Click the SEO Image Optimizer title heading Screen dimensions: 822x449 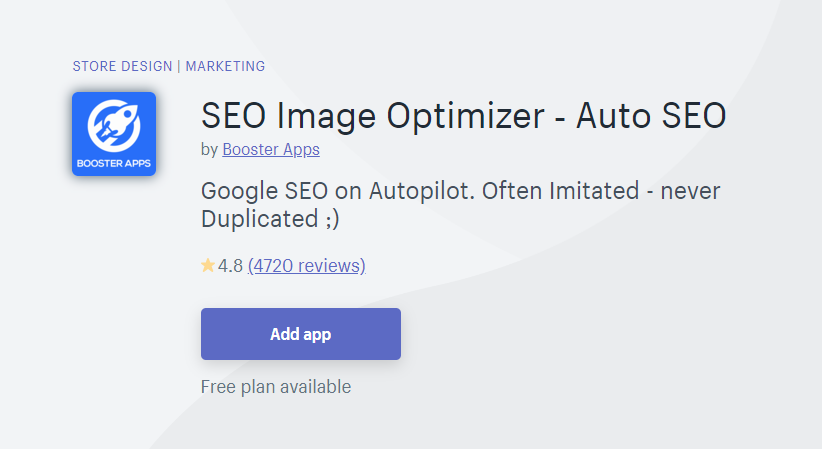pyautogui.click(x=463, y=116)
